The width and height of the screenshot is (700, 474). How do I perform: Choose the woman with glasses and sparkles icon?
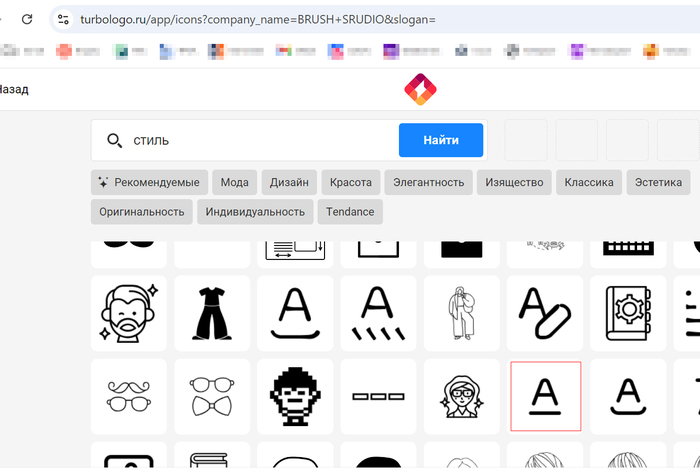pyautogui.click(x=462, y=396)
